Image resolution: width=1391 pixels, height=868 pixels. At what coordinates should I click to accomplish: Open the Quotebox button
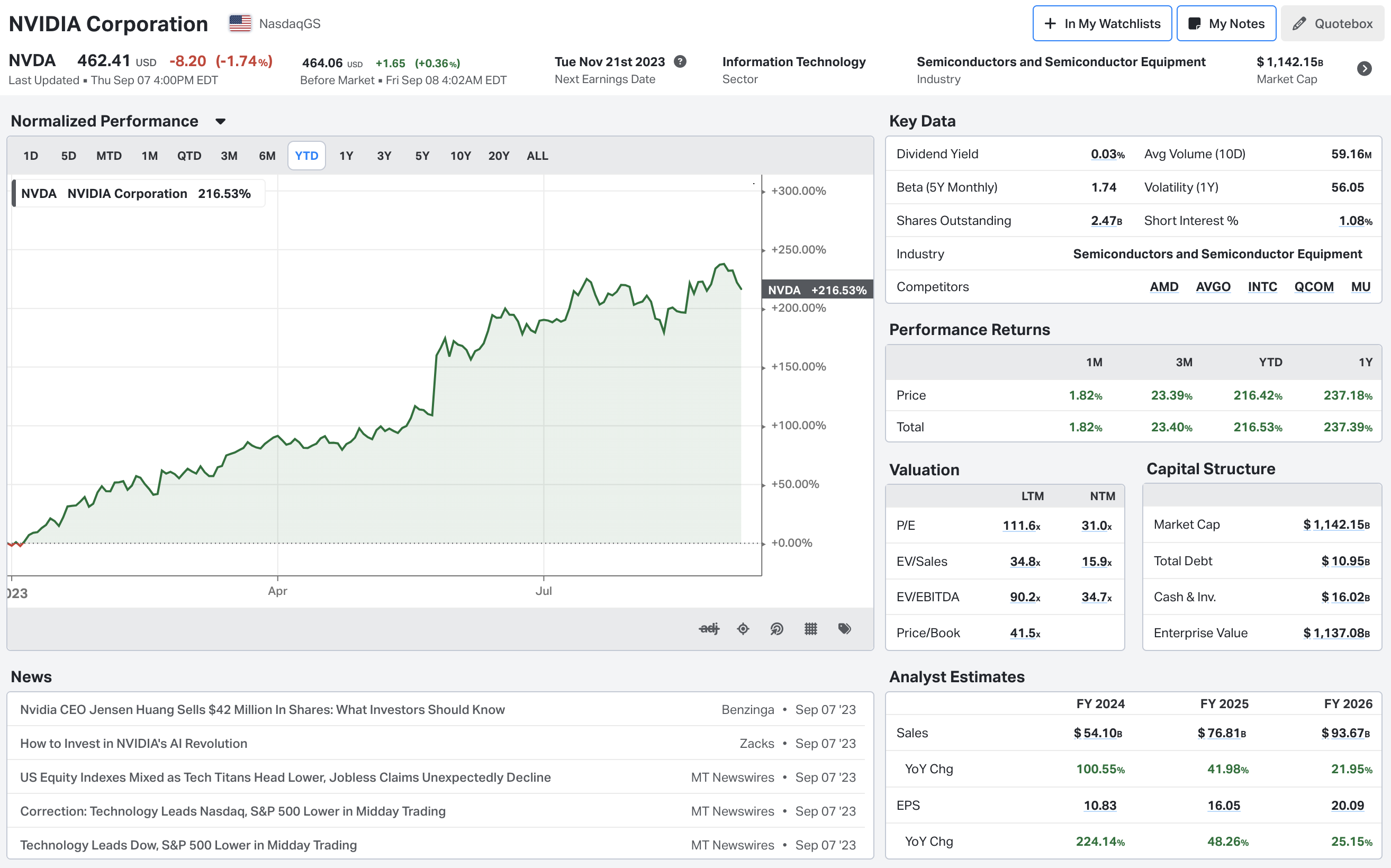point(1332,23)
